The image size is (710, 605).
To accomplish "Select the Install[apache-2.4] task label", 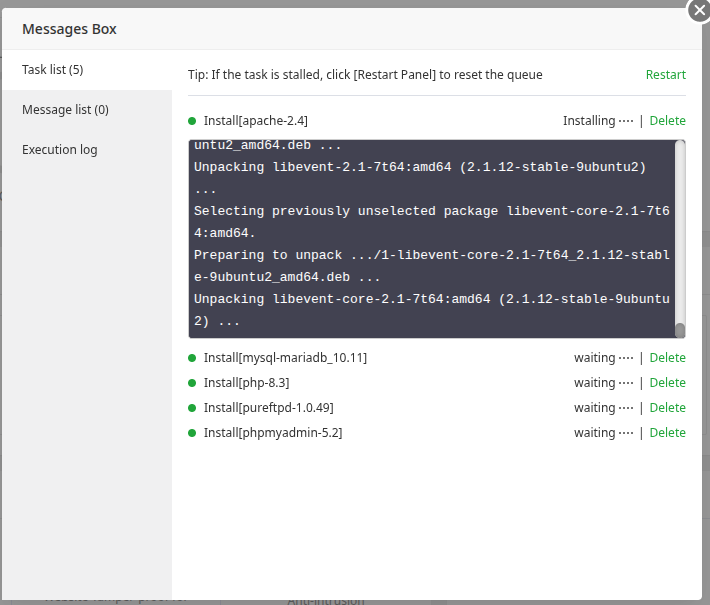I will tap(255, 121).
